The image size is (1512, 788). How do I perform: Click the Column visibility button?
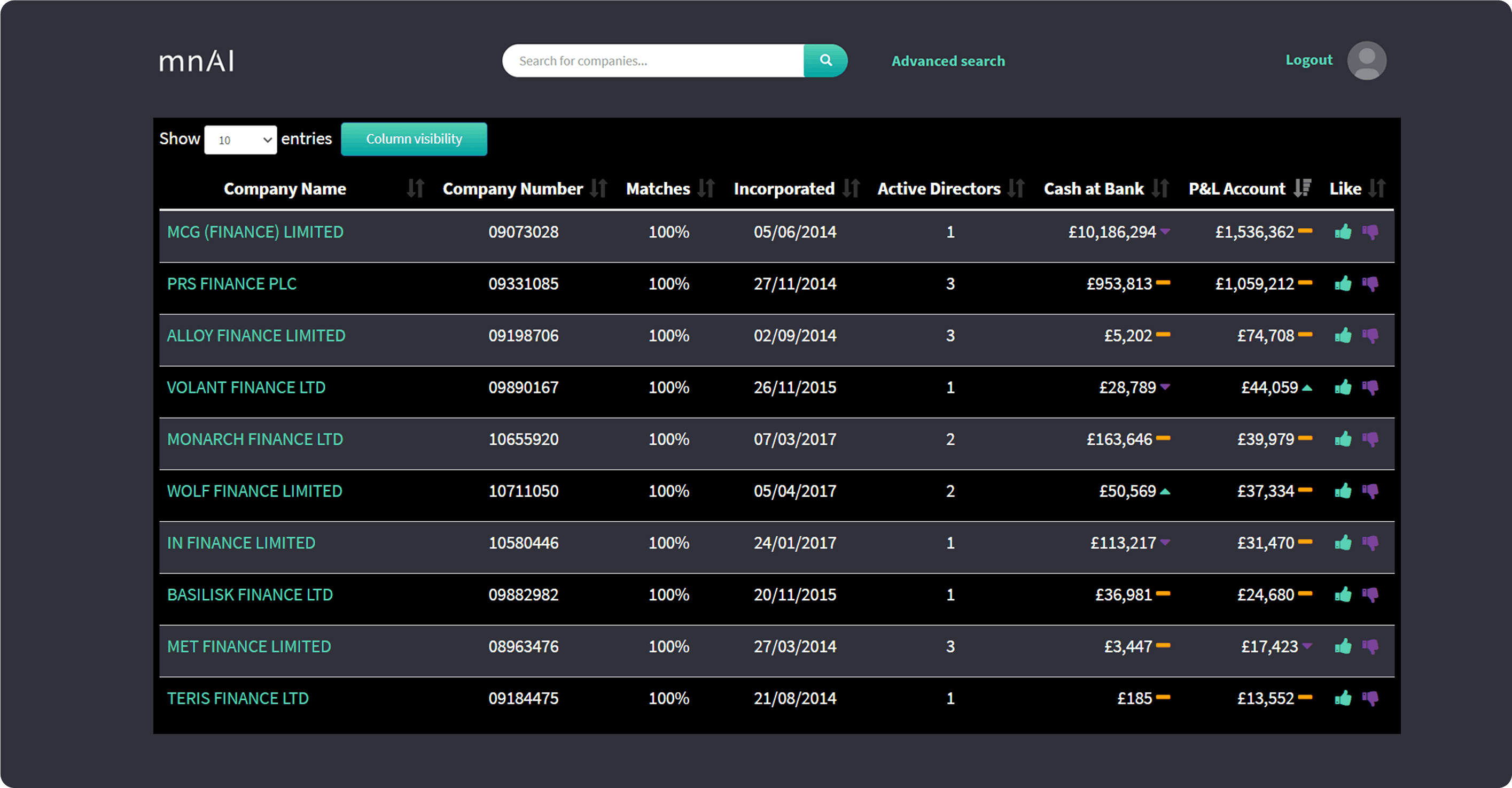(414, 139)
